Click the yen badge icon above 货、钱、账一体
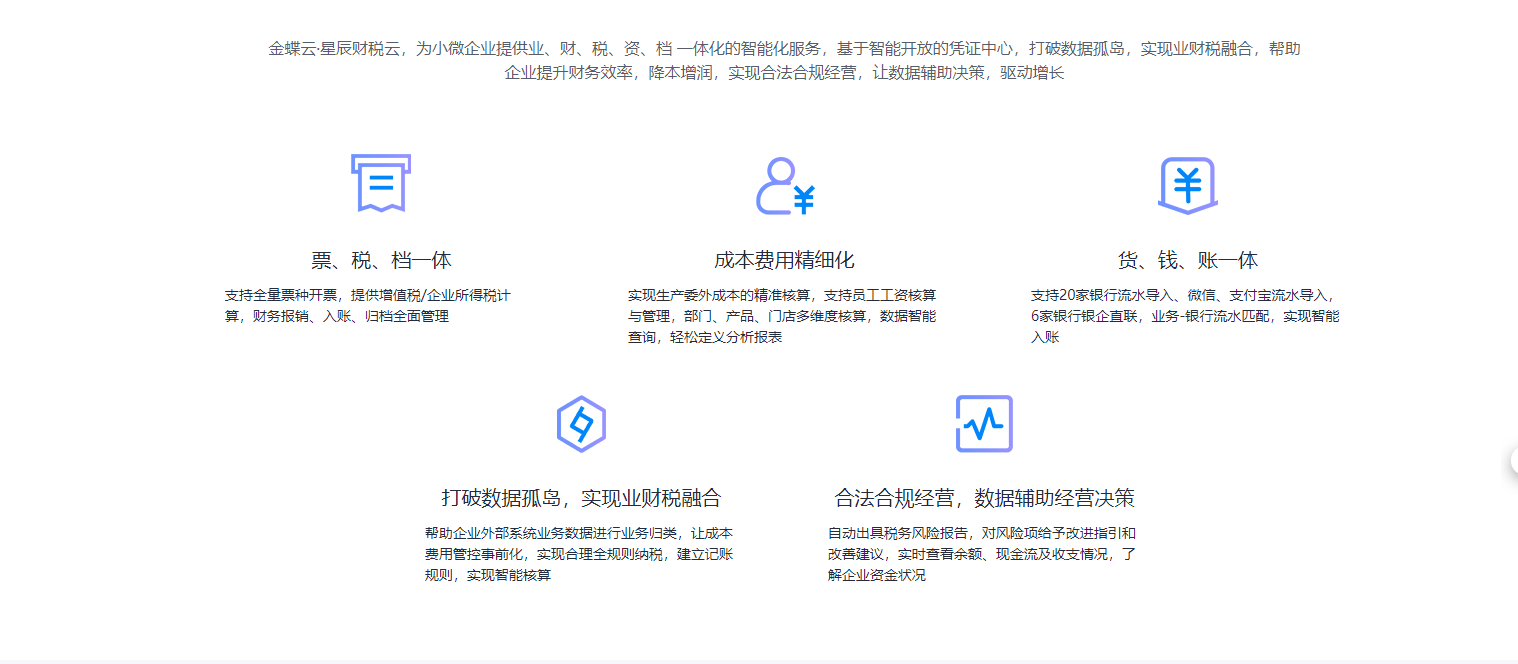The width and height of the screenshot is (1518, 664). (x=1187, y=186)
